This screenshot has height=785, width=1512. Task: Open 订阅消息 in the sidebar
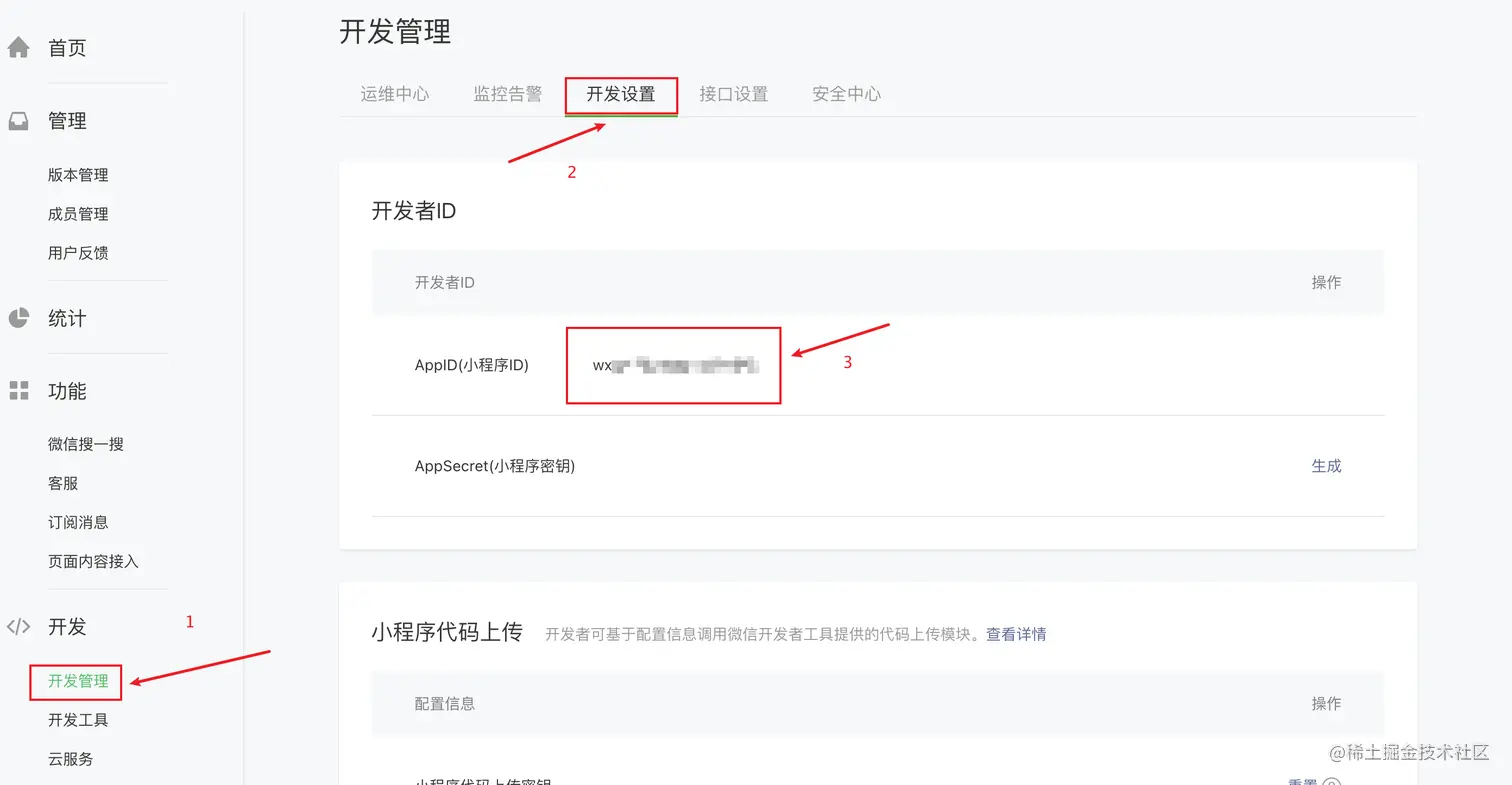80,521
